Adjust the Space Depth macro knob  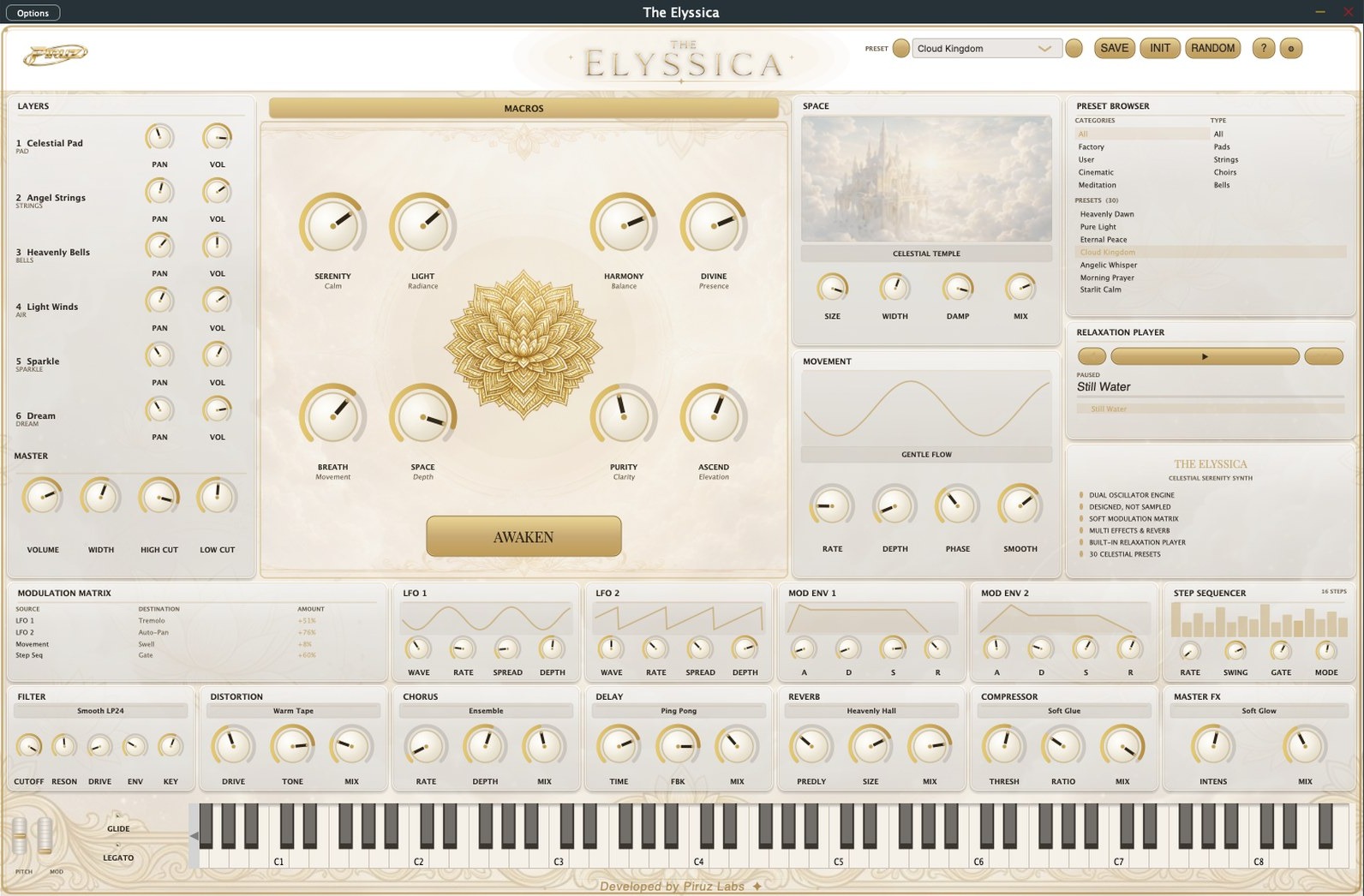pyautogui.click(x=422, y=417)
